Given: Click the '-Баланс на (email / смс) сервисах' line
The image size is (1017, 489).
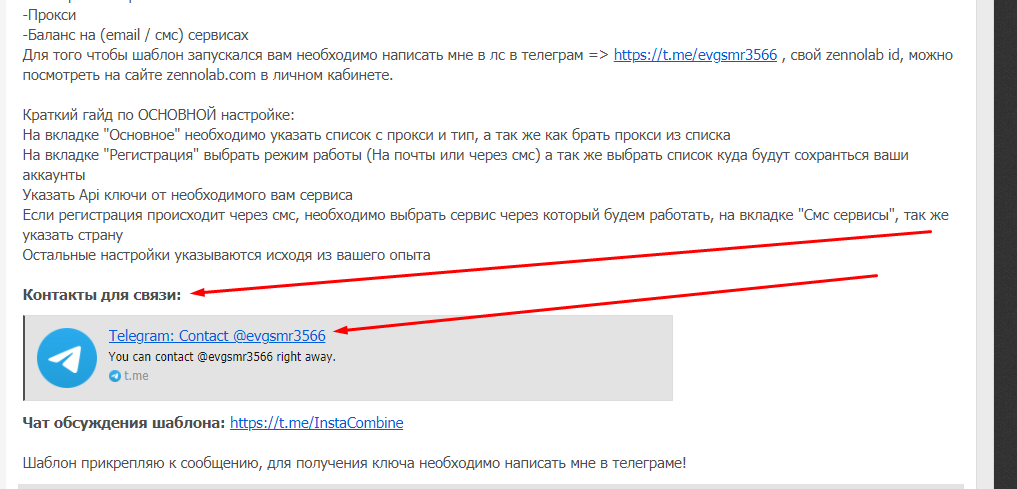Looking at the screenshot, I should pos(136,35).
